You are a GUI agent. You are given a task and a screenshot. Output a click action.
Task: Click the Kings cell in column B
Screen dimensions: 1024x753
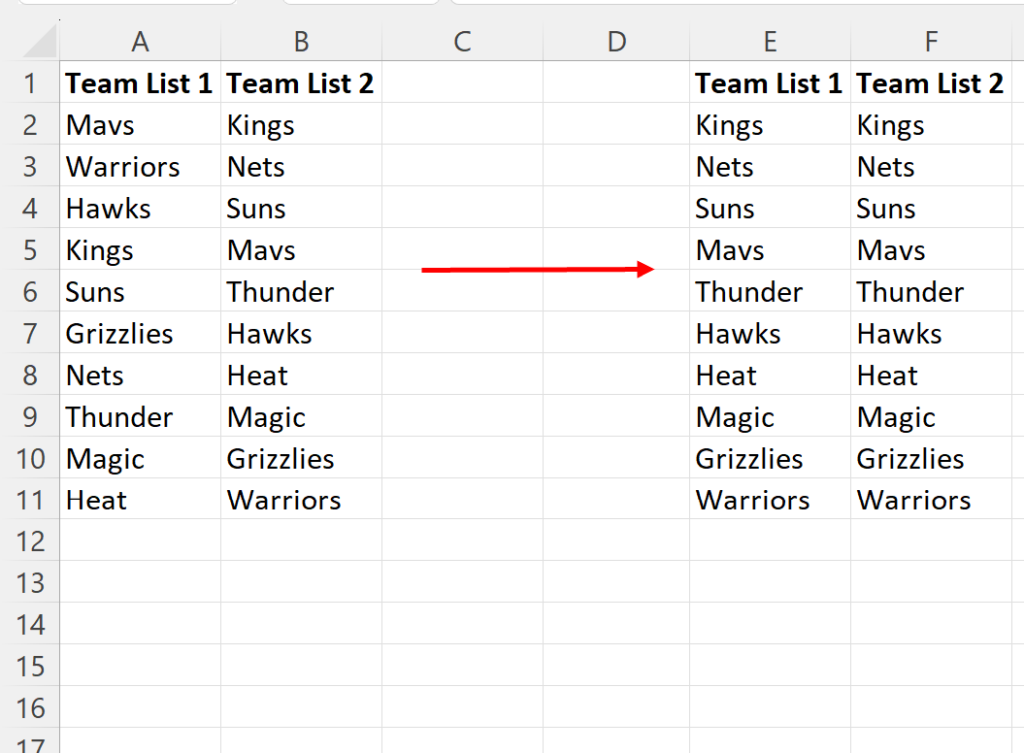click(x=301, y=125)
